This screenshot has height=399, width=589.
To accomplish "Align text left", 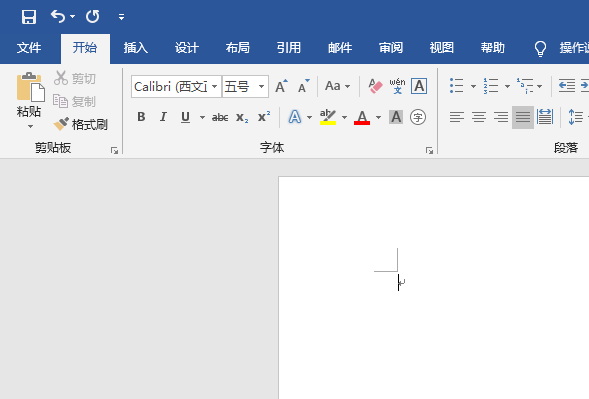I will coord(457,117).
